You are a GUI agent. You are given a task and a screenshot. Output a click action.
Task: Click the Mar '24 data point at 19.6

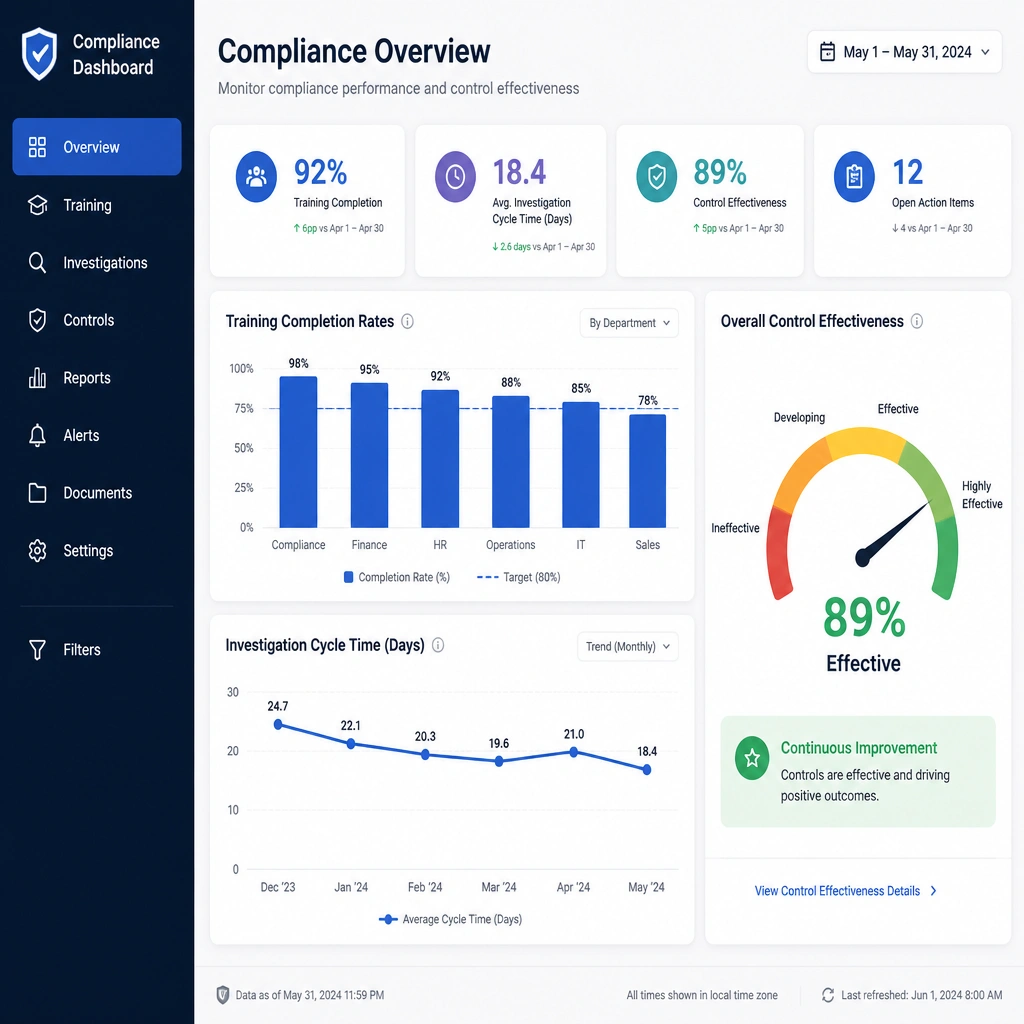click(x=499, y=761)
